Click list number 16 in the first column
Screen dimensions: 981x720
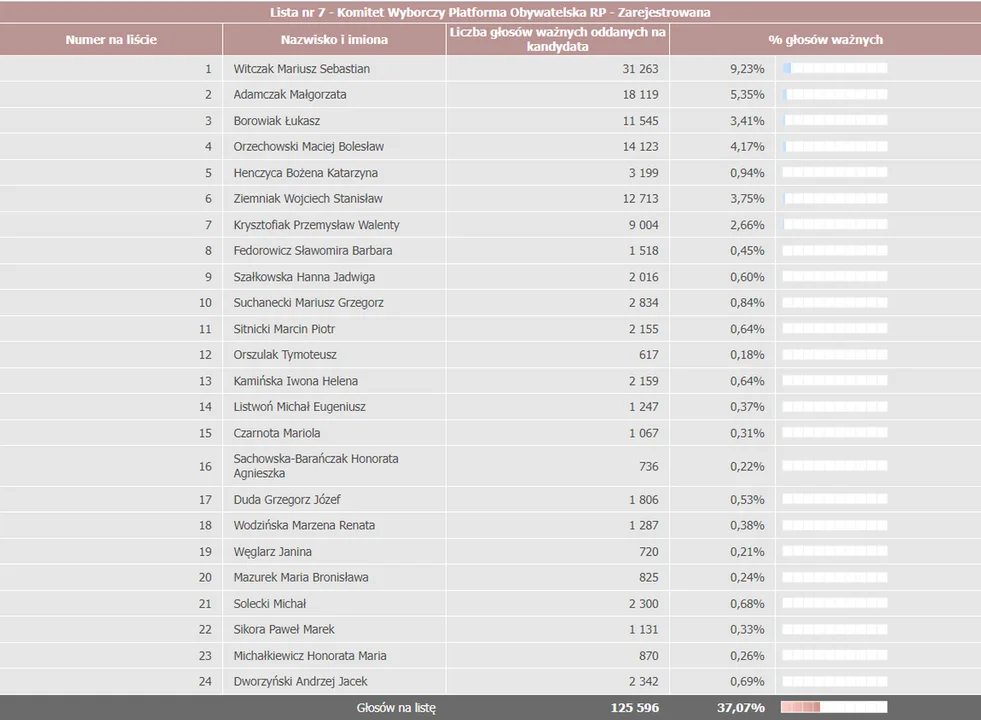click(x=205, y=466)
